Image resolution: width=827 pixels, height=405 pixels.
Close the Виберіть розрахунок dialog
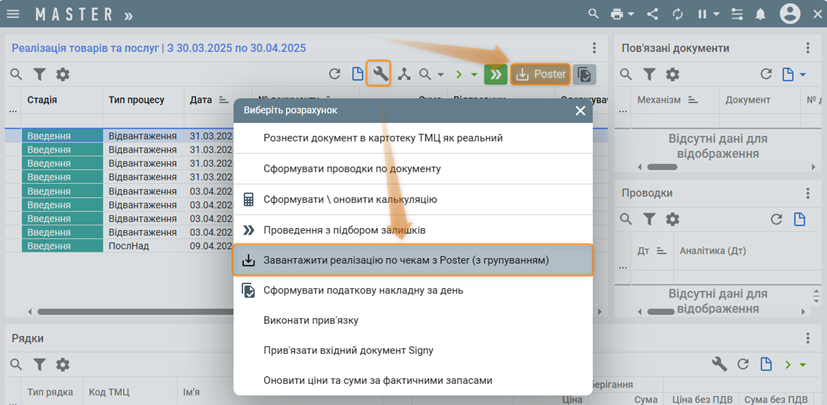pos(580,110)
